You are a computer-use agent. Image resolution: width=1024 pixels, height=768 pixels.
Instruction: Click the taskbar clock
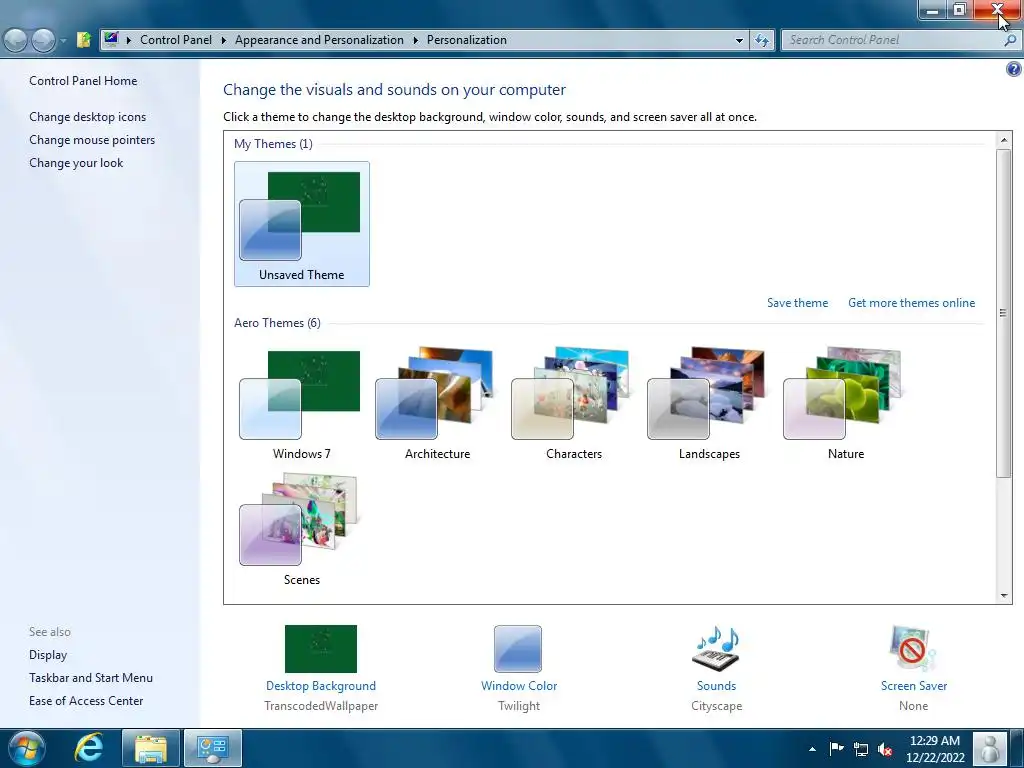pos(935,749)
